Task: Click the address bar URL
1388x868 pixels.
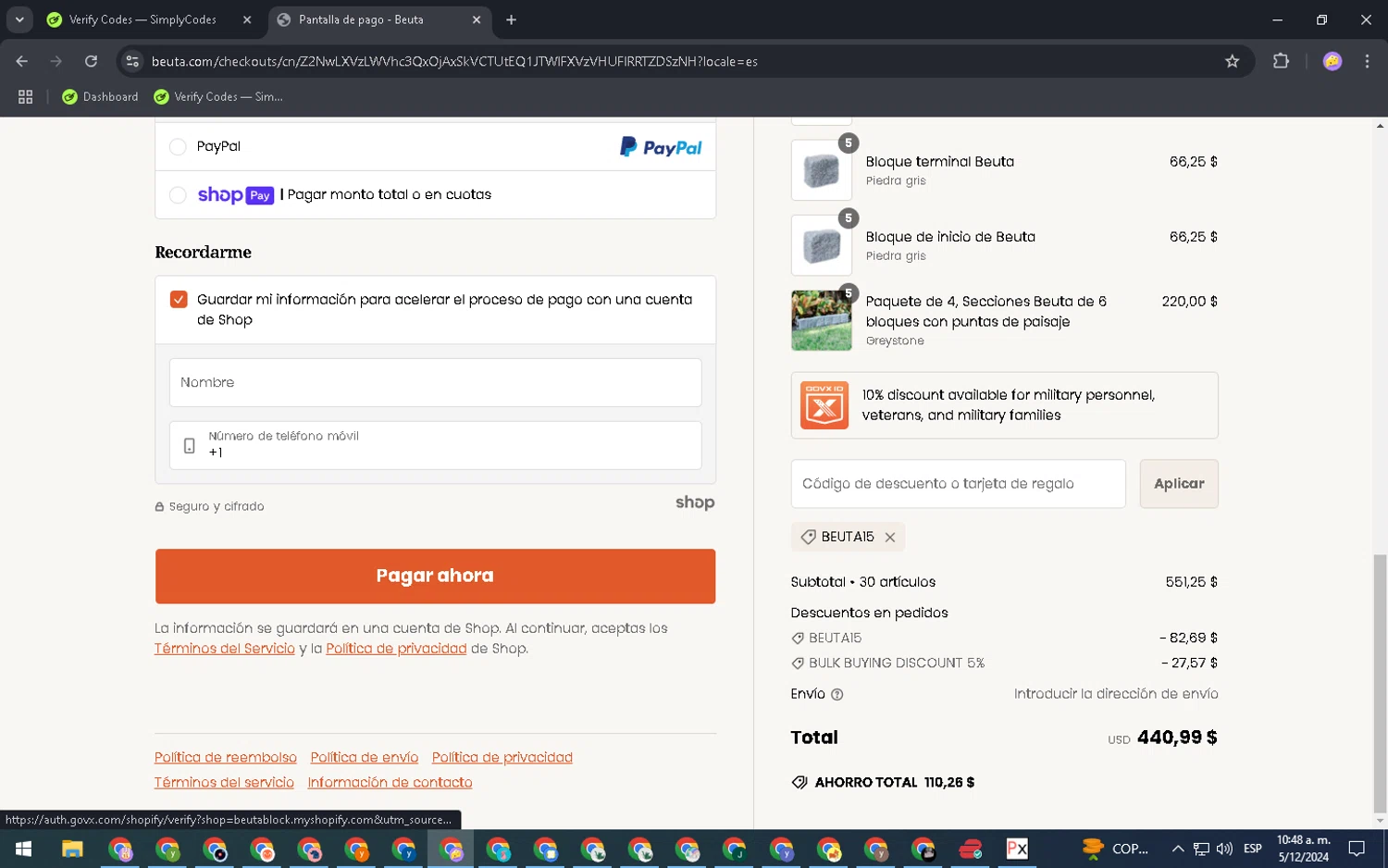Action: 454,61
